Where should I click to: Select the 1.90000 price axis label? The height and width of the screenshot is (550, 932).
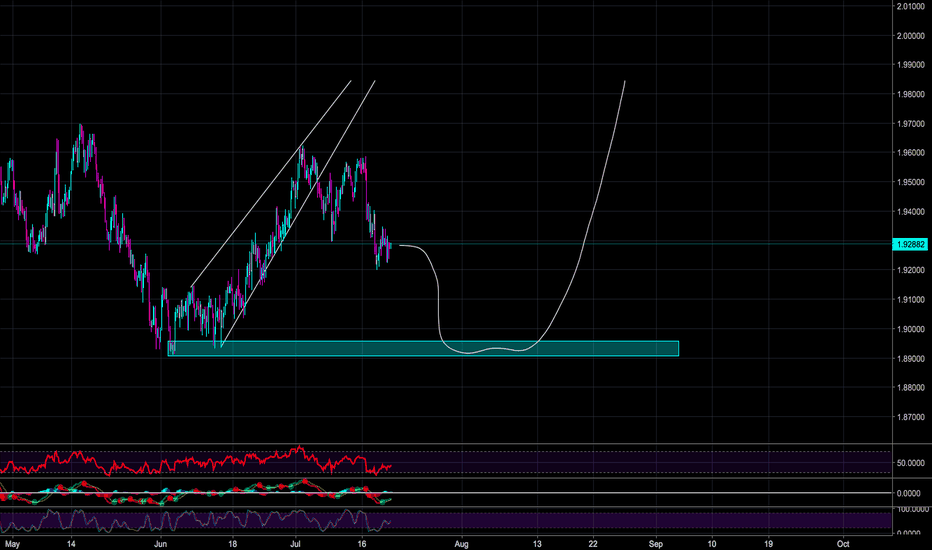point(910,329)
